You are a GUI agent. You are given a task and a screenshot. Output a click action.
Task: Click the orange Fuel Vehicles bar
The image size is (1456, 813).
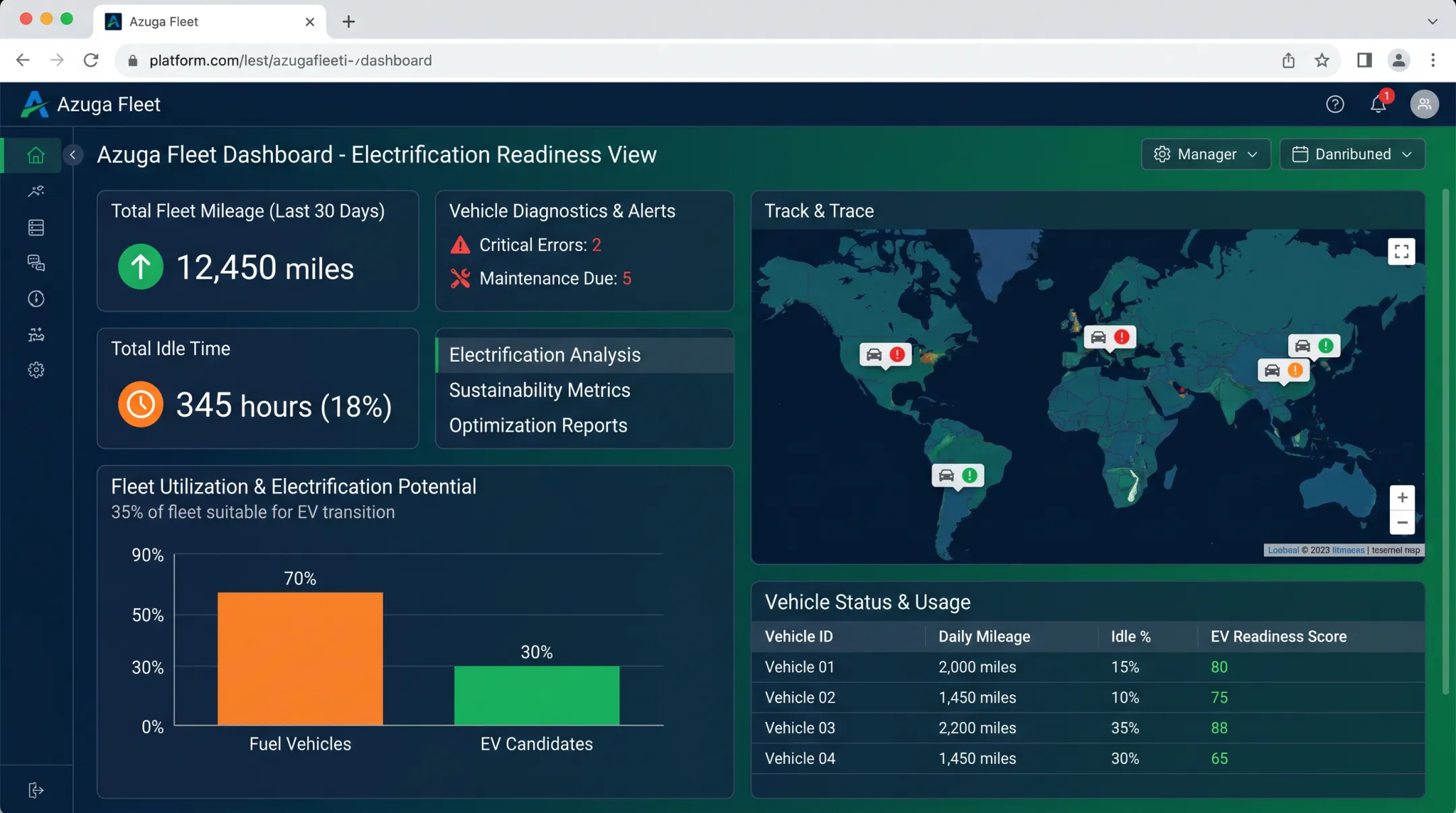pos(300,659)
